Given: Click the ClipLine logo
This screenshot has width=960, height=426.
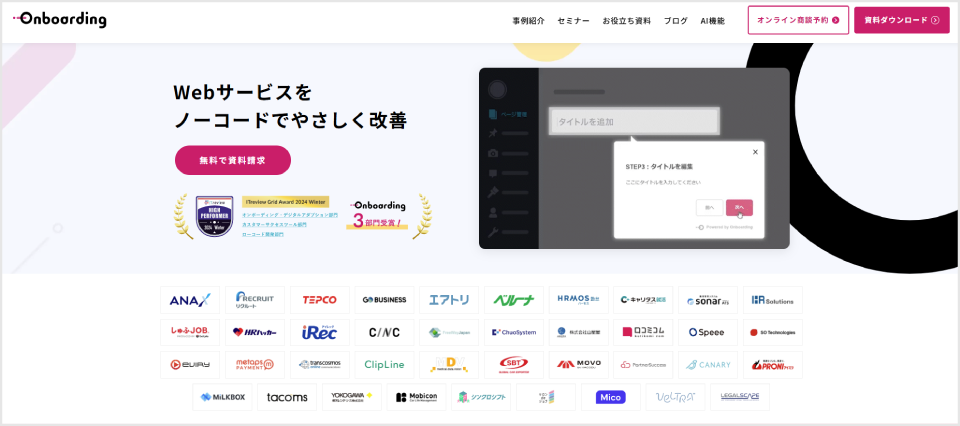Looking at the screenshot, I should coord(384,365).
